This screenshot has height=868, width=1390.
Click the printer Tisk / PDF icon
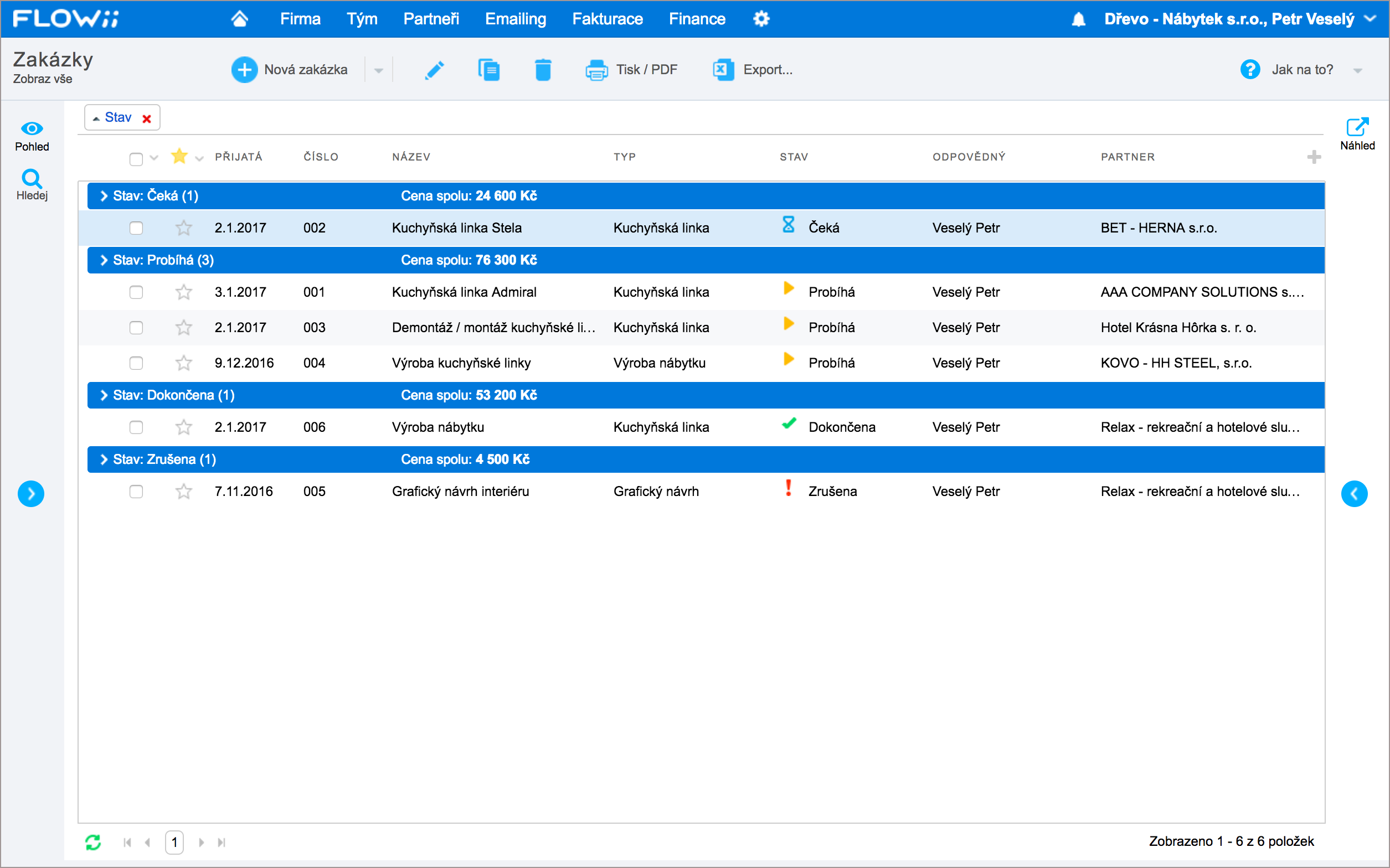point(596,70)
